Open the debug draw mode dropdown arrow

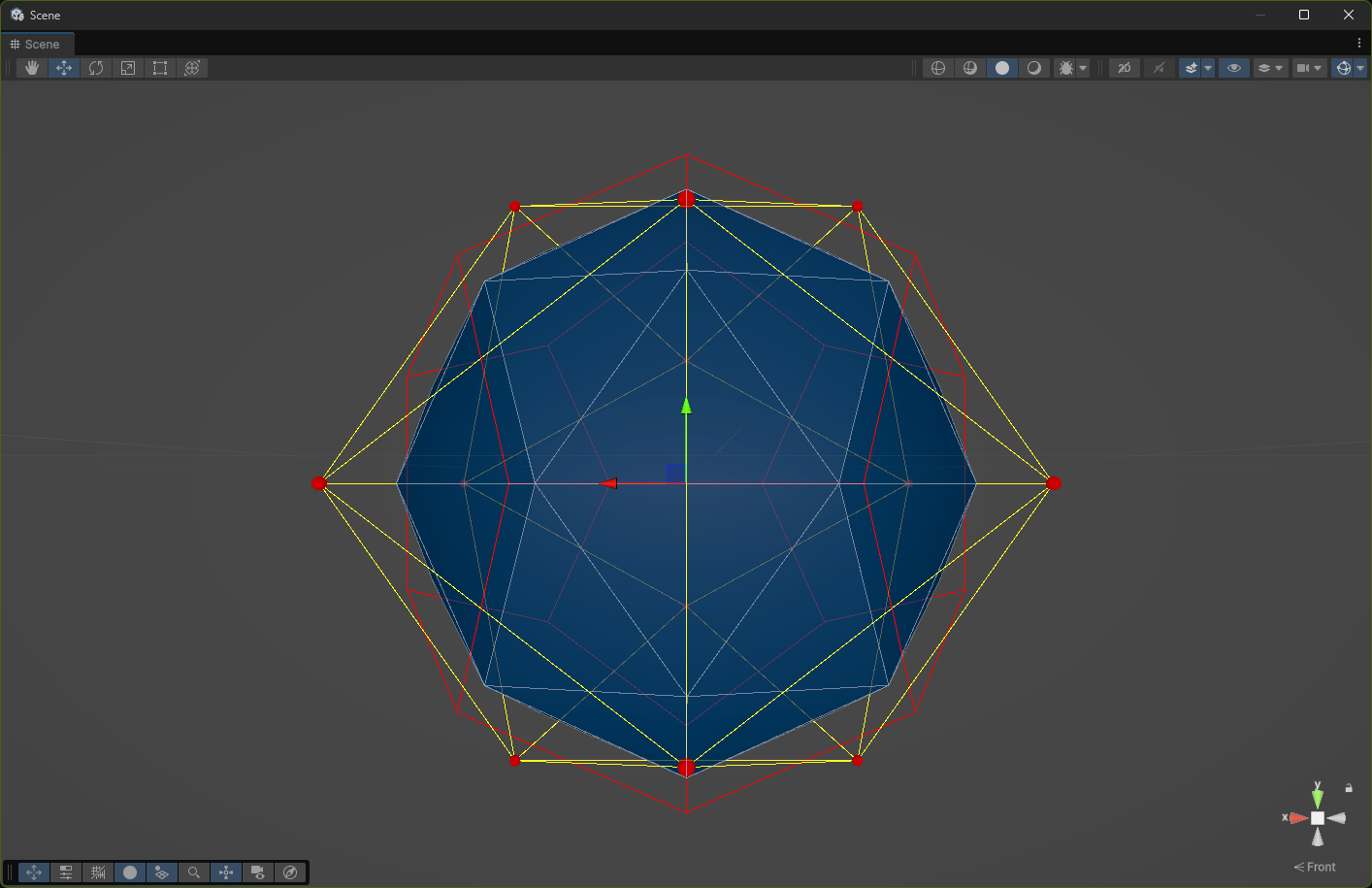point(1083,68)
